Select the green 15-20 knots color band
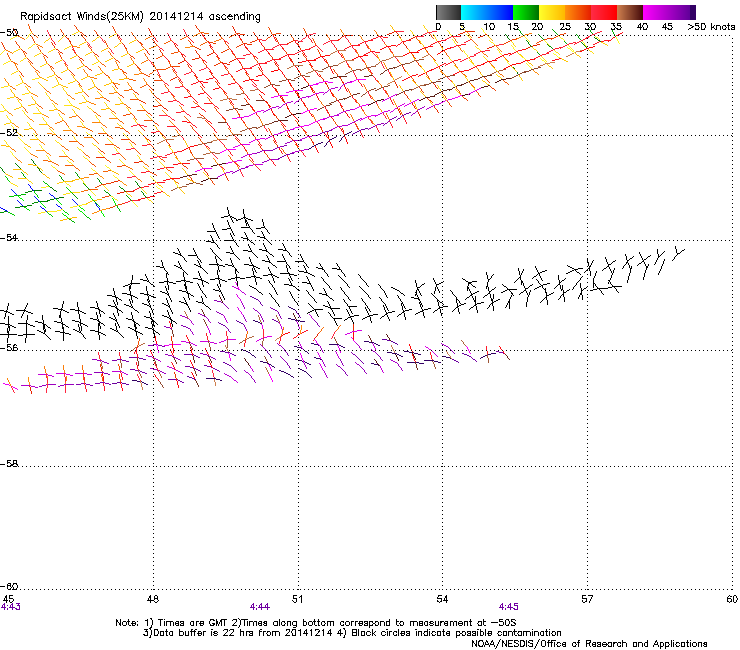This screenshot has width=740, height=650. [526, 12]
